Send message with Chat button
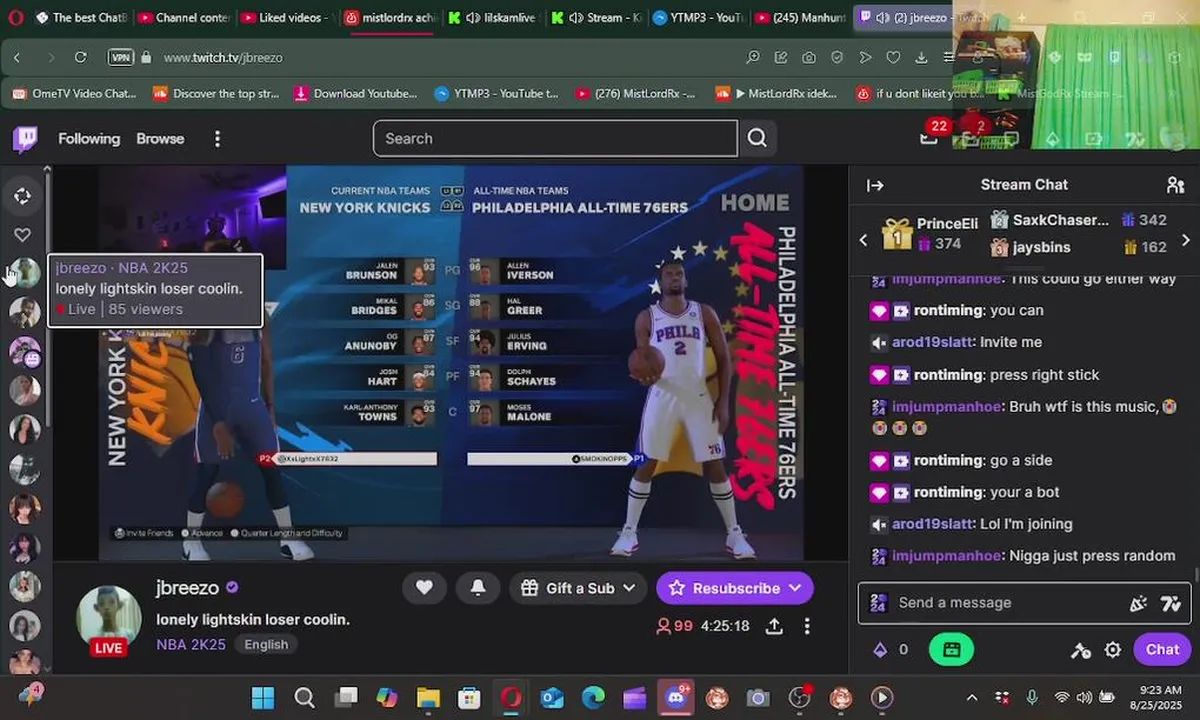 tap(1162, 649)
